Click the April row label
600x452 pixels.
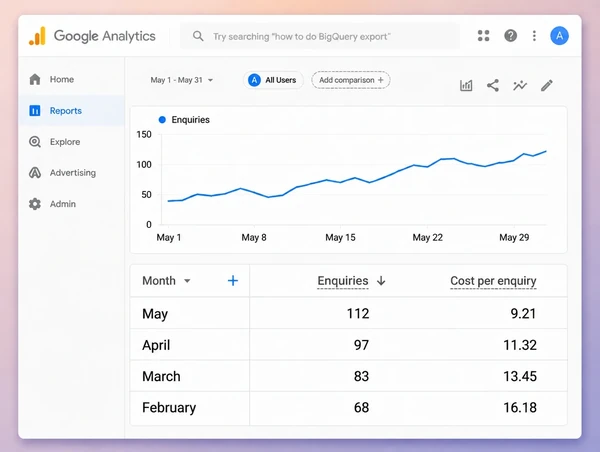click(x=156, y=345)
